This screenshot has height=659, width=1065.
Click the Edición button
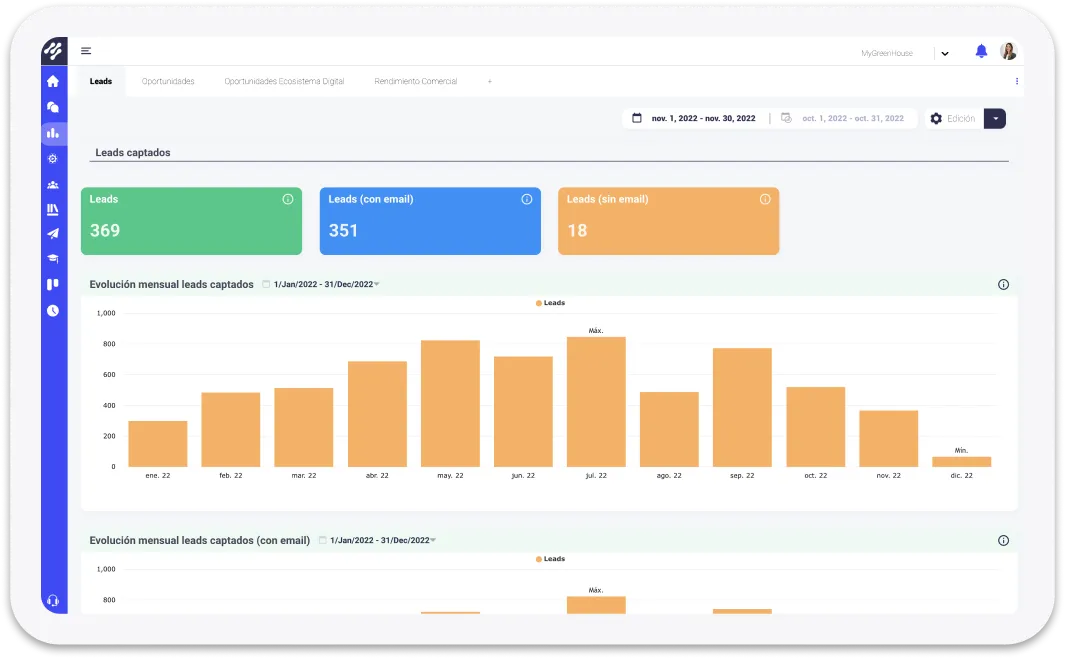954,119
